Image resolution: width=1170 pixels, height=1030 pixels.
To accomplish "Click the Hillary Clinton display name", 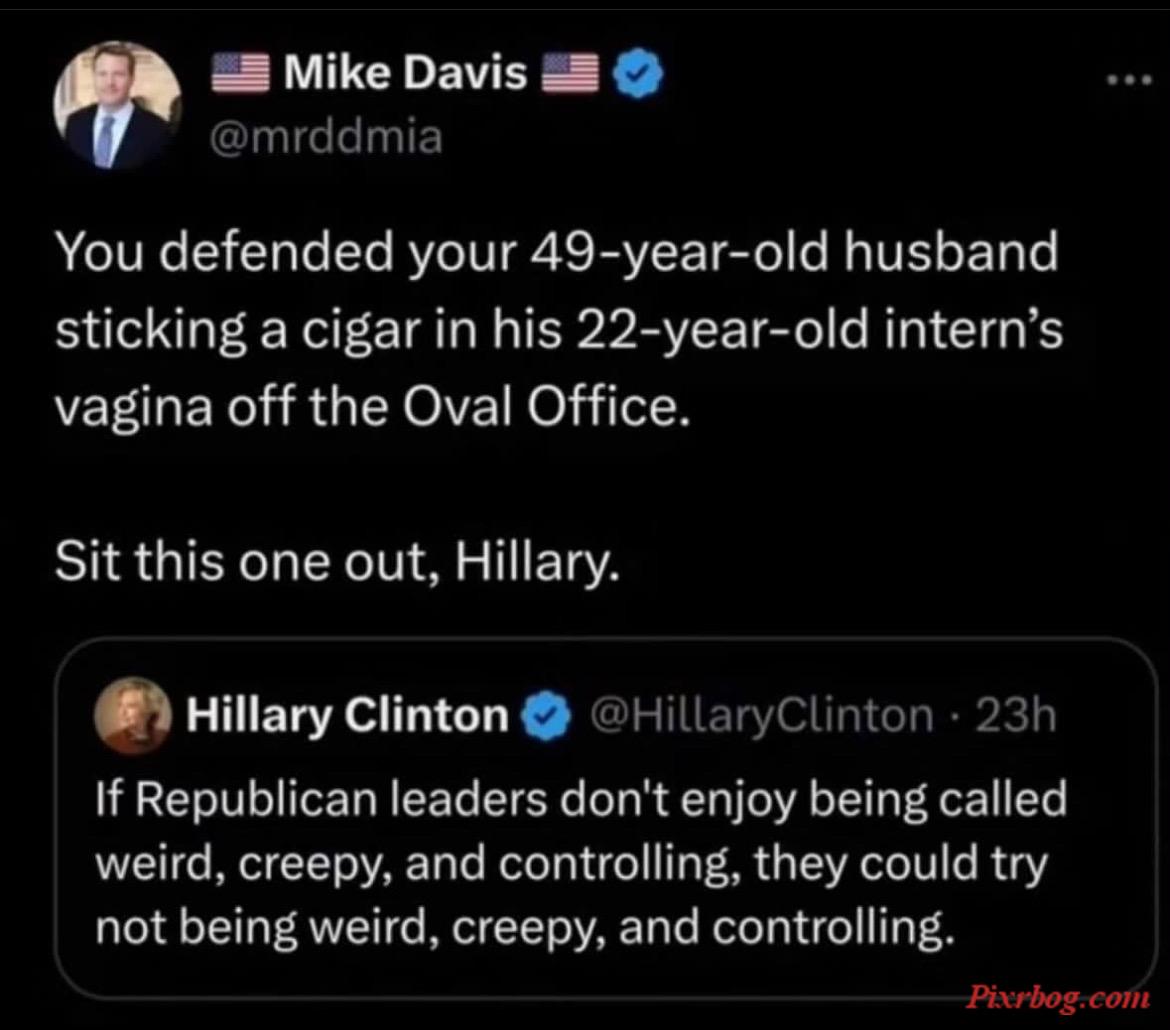I will (x=348, y=715).
